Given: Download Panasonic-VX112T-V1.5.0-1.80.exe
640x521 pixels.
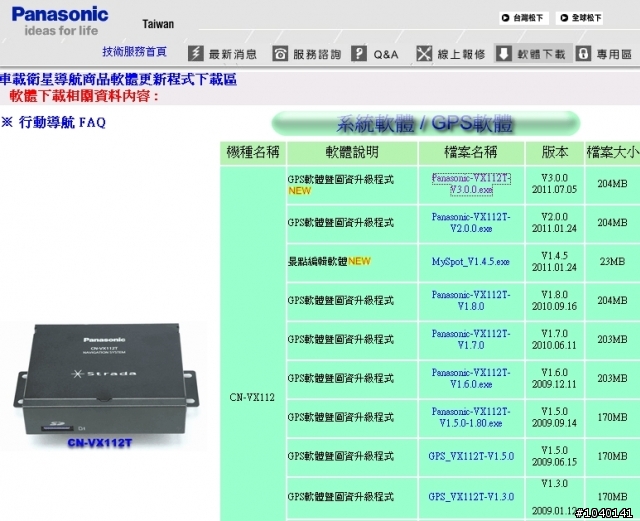Looking at the screenshot, I should click(x=471, y=417).
